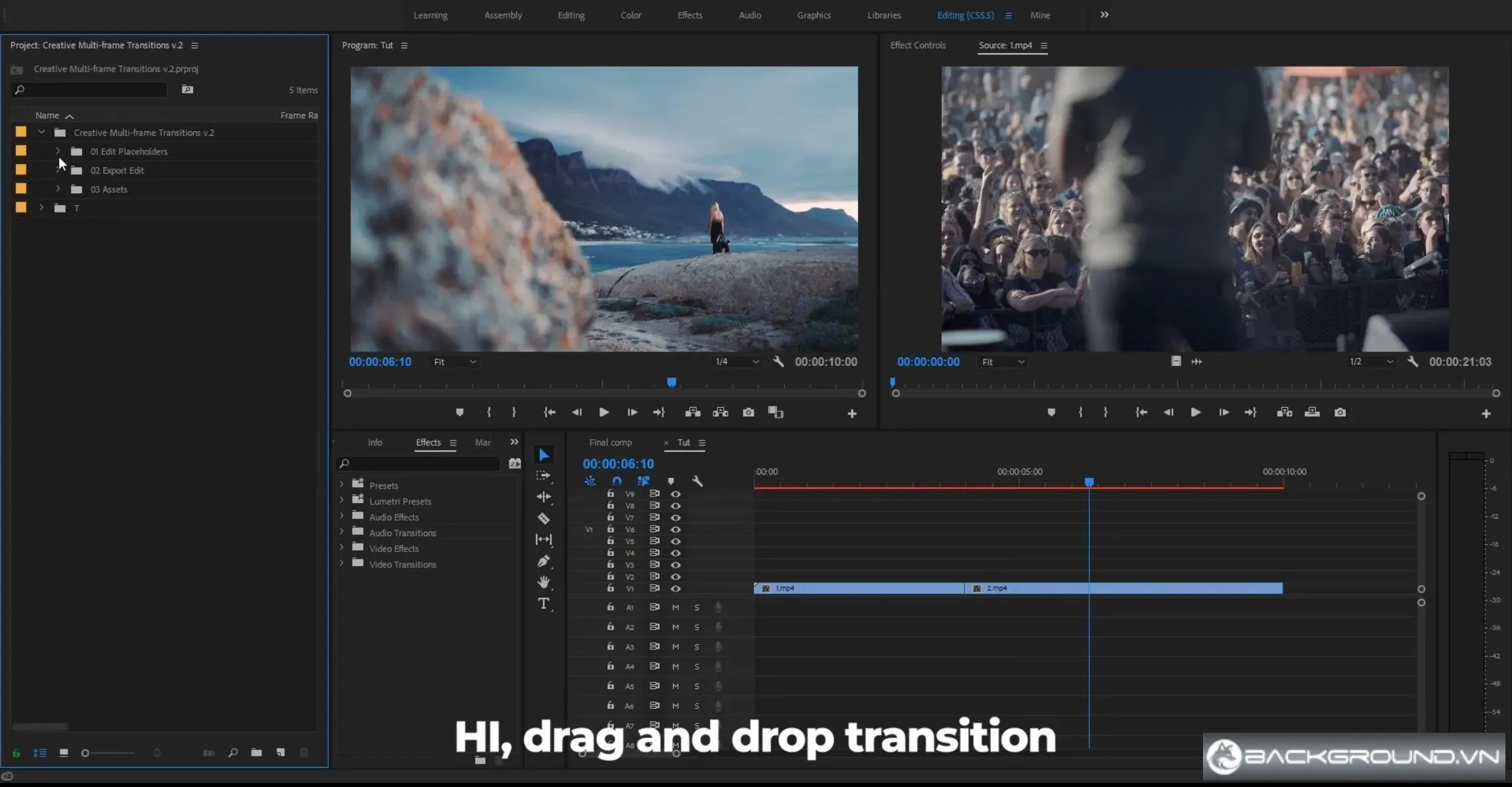Solo audio track A2

[697, 627]
